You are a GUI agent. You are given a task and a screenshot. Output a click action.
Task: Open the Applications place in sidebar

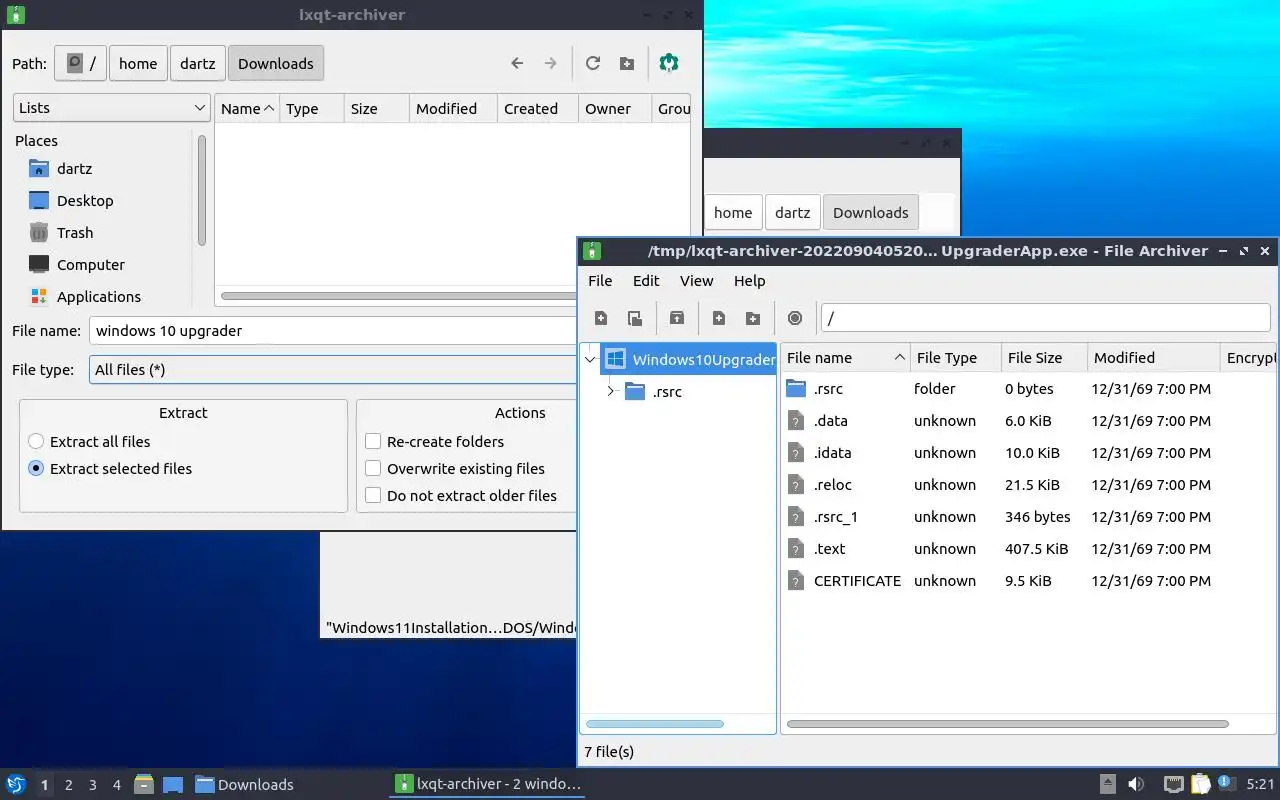(x=101, y=297)
